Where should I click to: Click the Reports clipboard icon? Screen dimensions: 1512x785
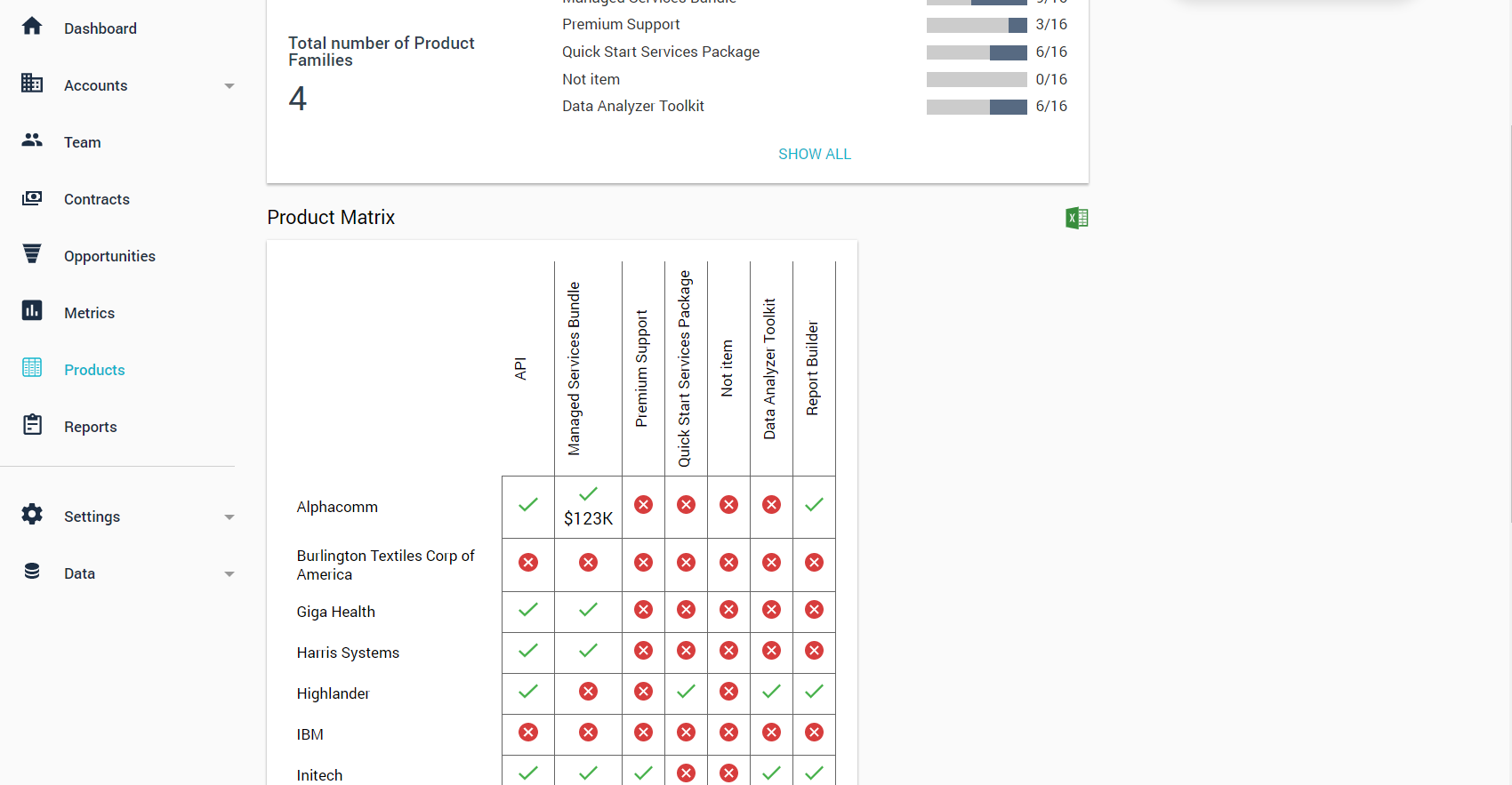click(32, 425)
